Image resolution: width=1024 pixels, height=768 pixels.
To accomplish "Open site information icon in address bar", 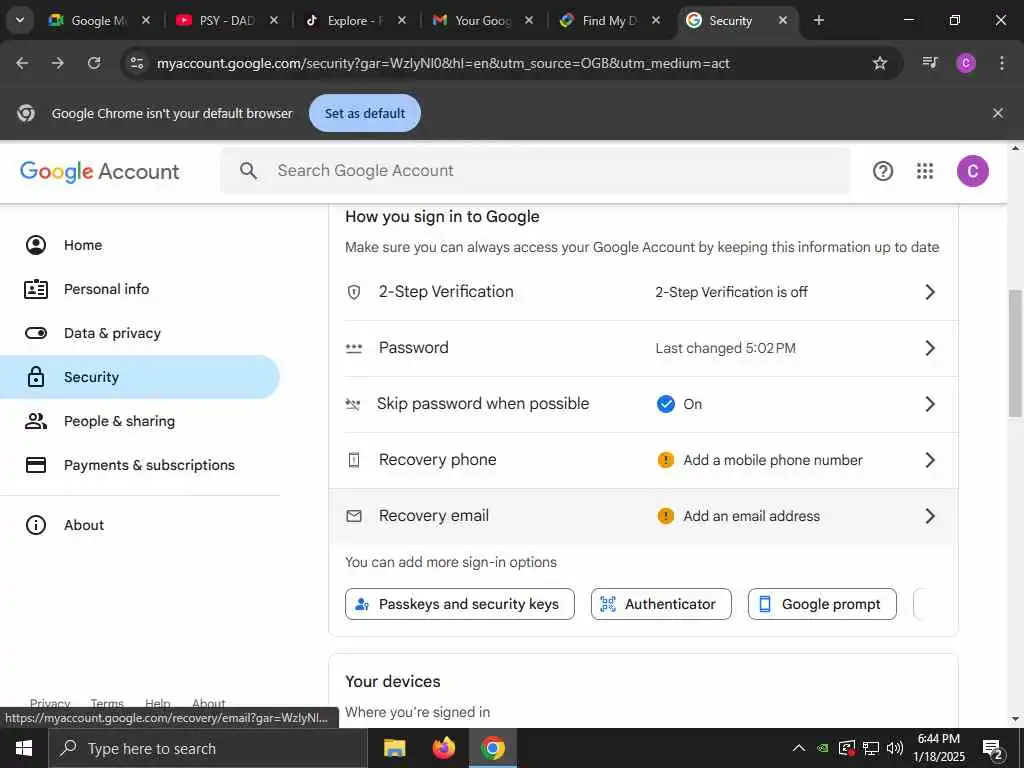I will coord(136,63).
